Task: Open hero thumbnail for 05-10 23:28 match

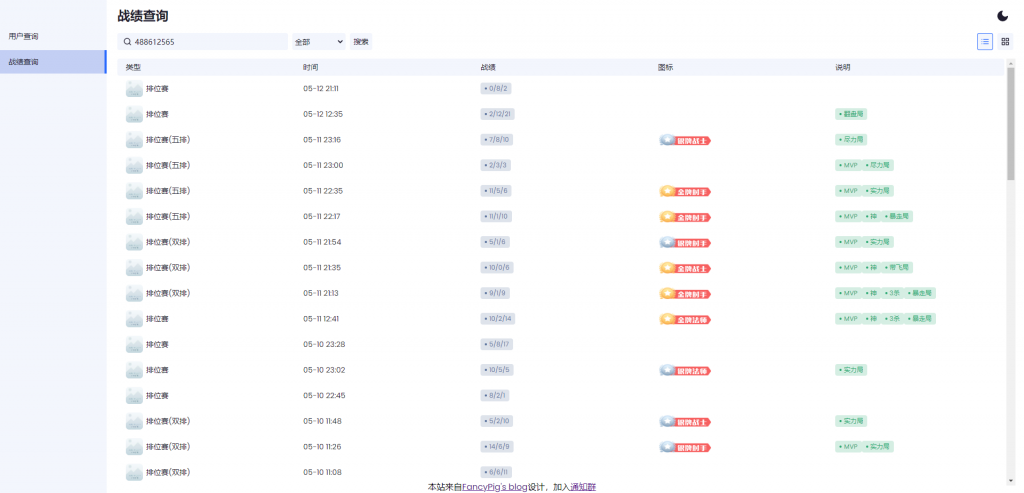Action: tap(134, 345)
